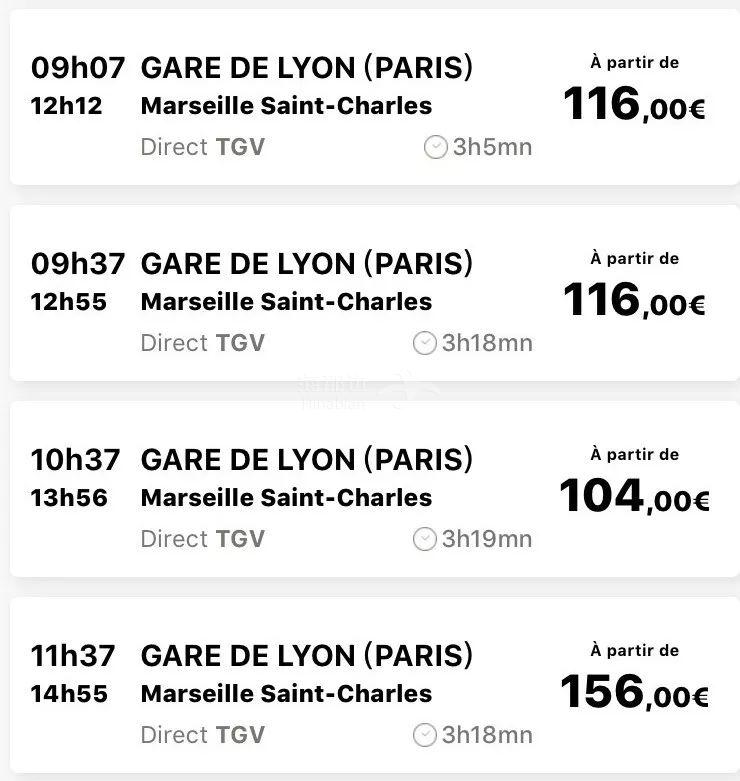The image size is (740, 781).
Task: Click the 3h18mn duration on 11h37 train
Action: click(x=487, y=735)
